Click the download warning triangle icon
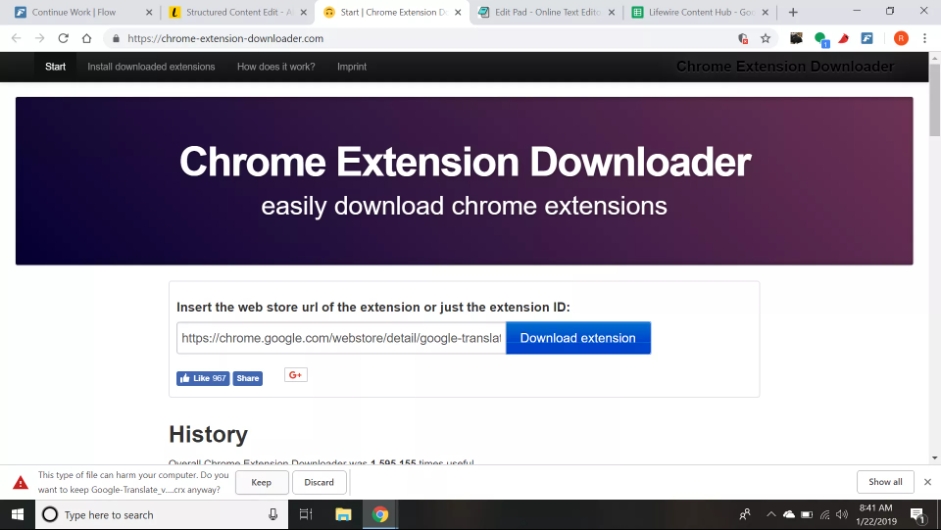 (x=20, y=483)
